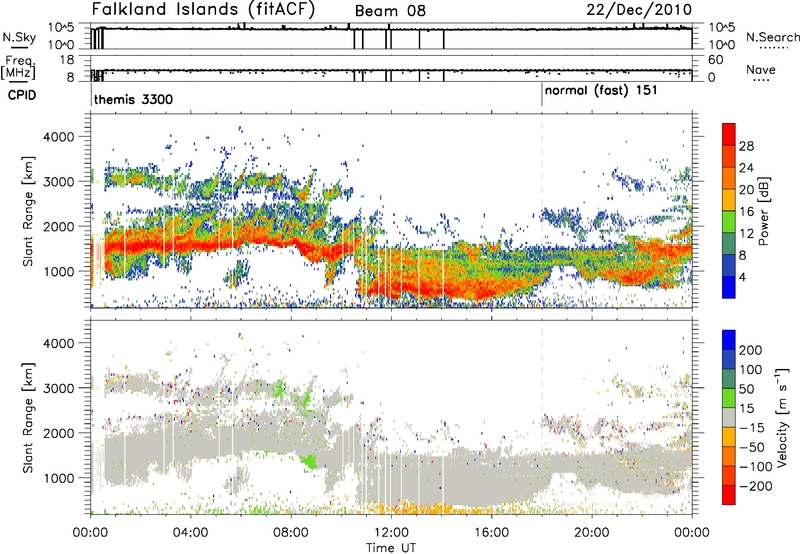Click the "18" frequency axis tick label
Viewport: 800px width, 554px height.
67,60
